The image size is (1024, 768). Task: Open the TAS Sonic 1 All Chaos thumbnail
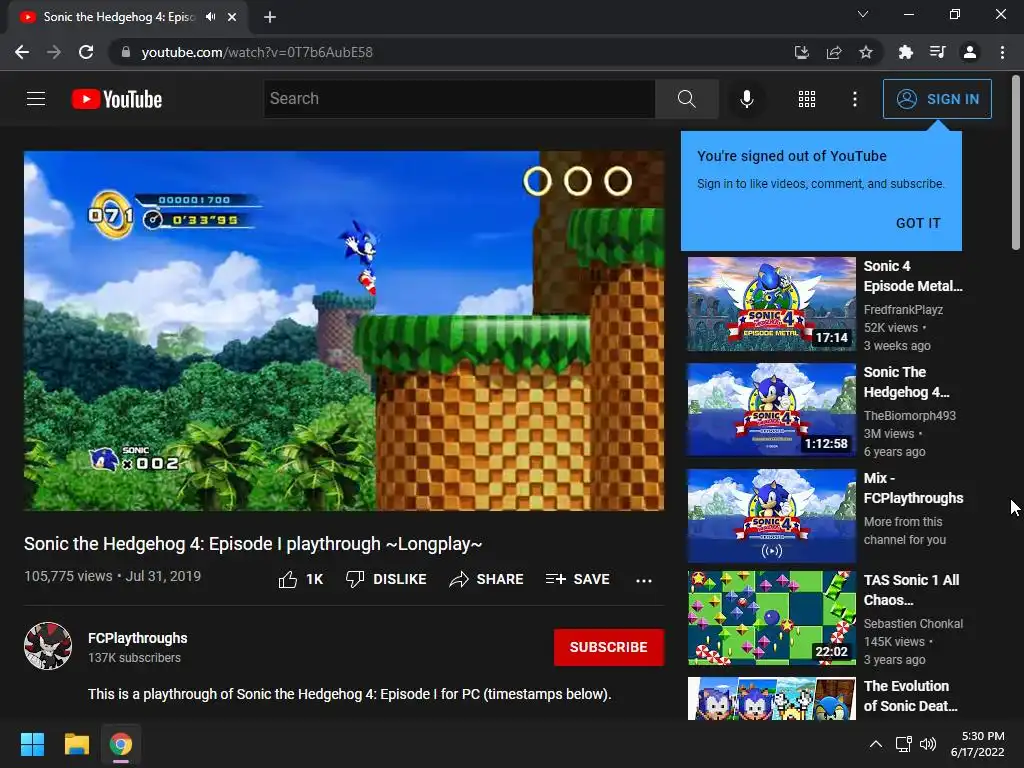point(771,618)
